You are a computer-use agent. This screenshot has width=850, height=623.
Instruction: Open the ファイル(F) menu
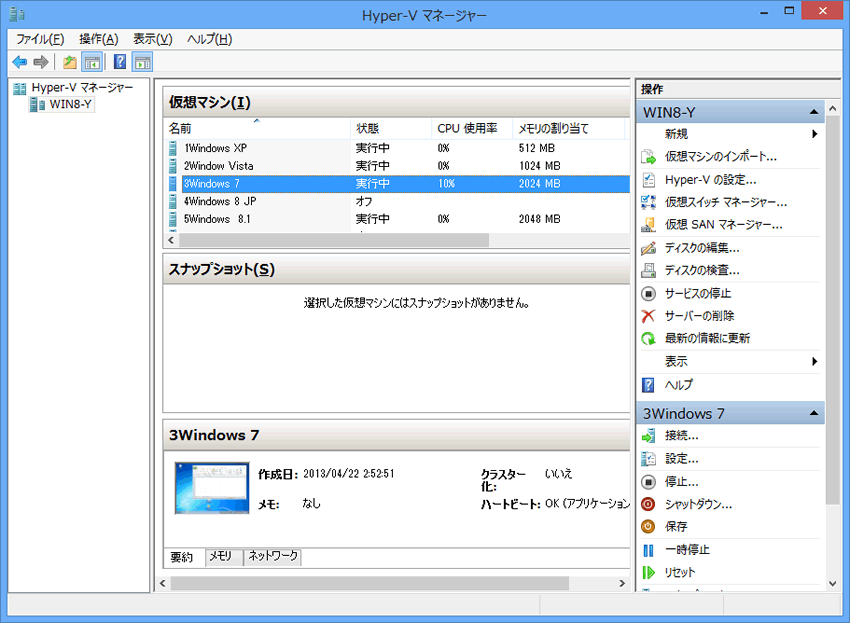(x=40, y=39)
